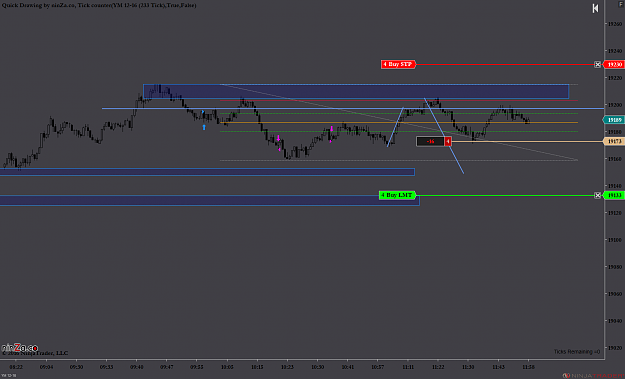Click the 19040 price axis label

click(x=615, y=320)
